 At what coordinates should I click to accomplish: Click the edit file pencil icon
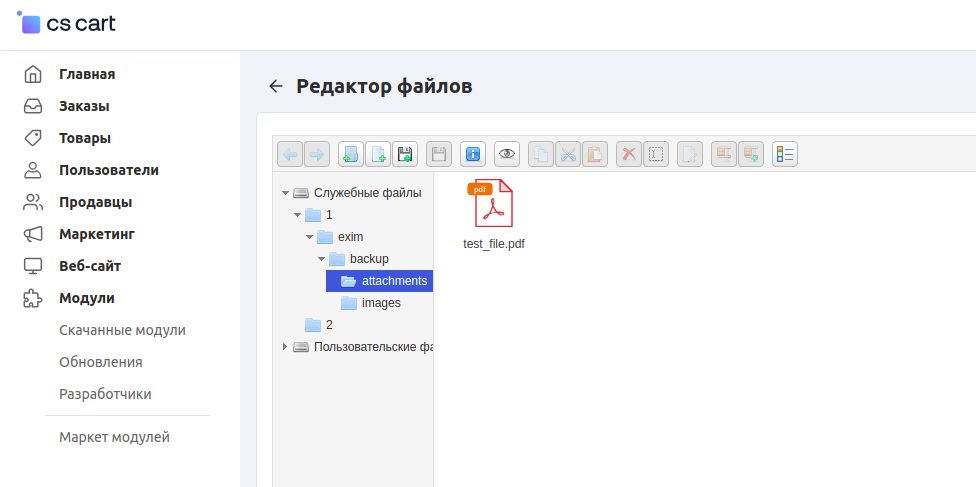(690, 154)
